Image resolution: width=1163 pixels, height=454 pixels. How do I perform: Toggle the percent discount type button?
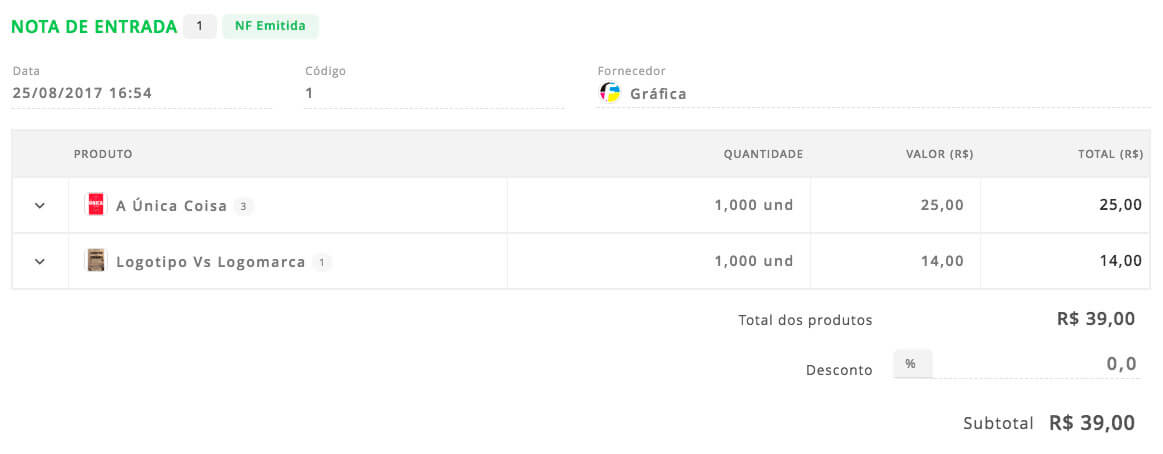click(912, 363)
